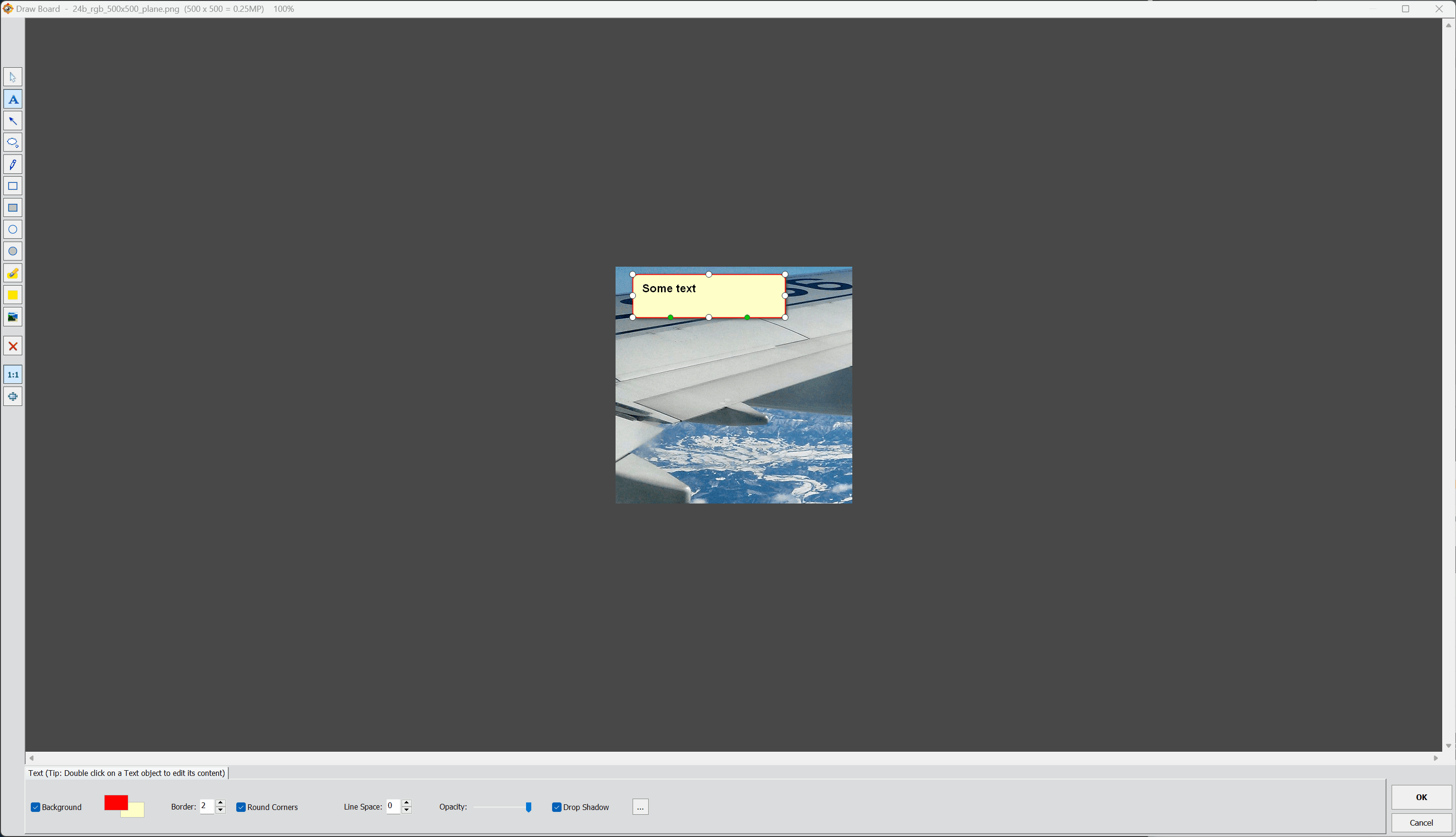Select the speech bubble callout tool
This screenshot has width=1456, height=837.
pyautogui.click(x=13, y=143)
